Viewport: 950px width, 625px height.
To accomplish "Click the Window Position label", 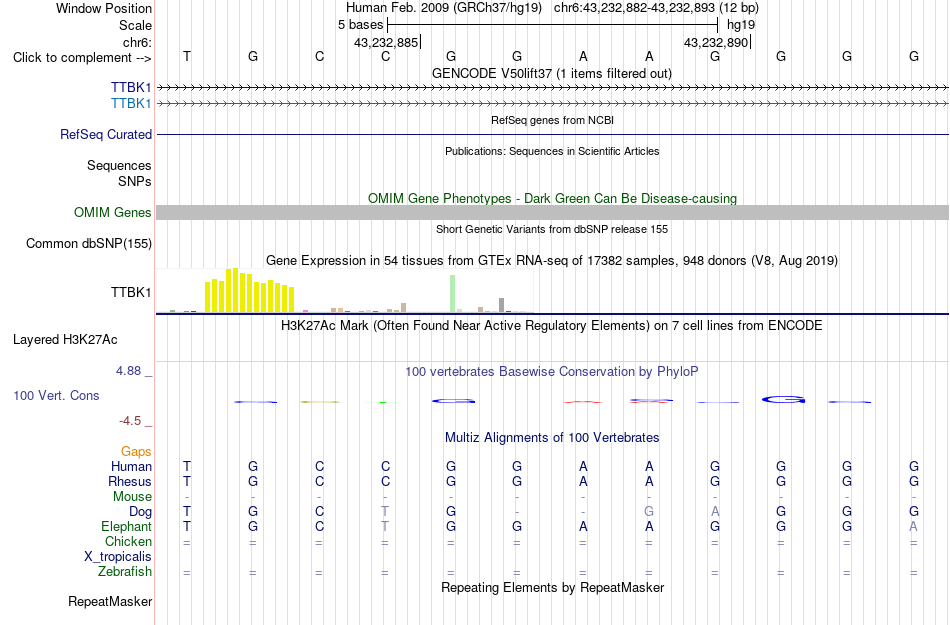I will [104, 8].
